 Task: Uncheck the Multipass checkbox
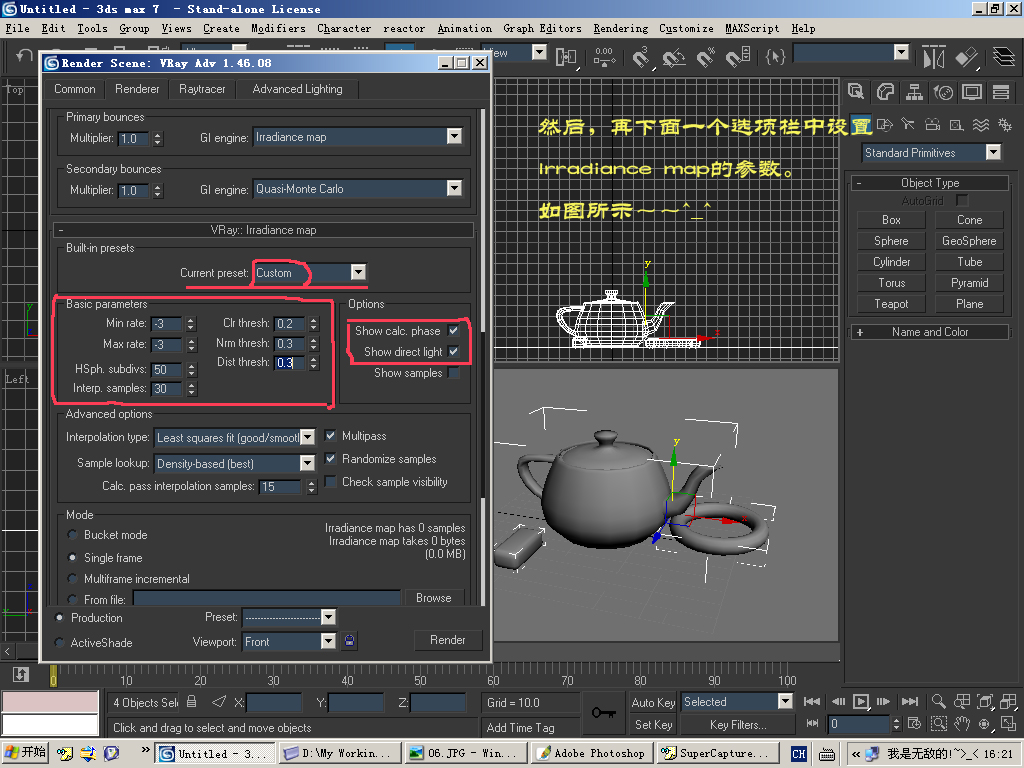point(330,436)
